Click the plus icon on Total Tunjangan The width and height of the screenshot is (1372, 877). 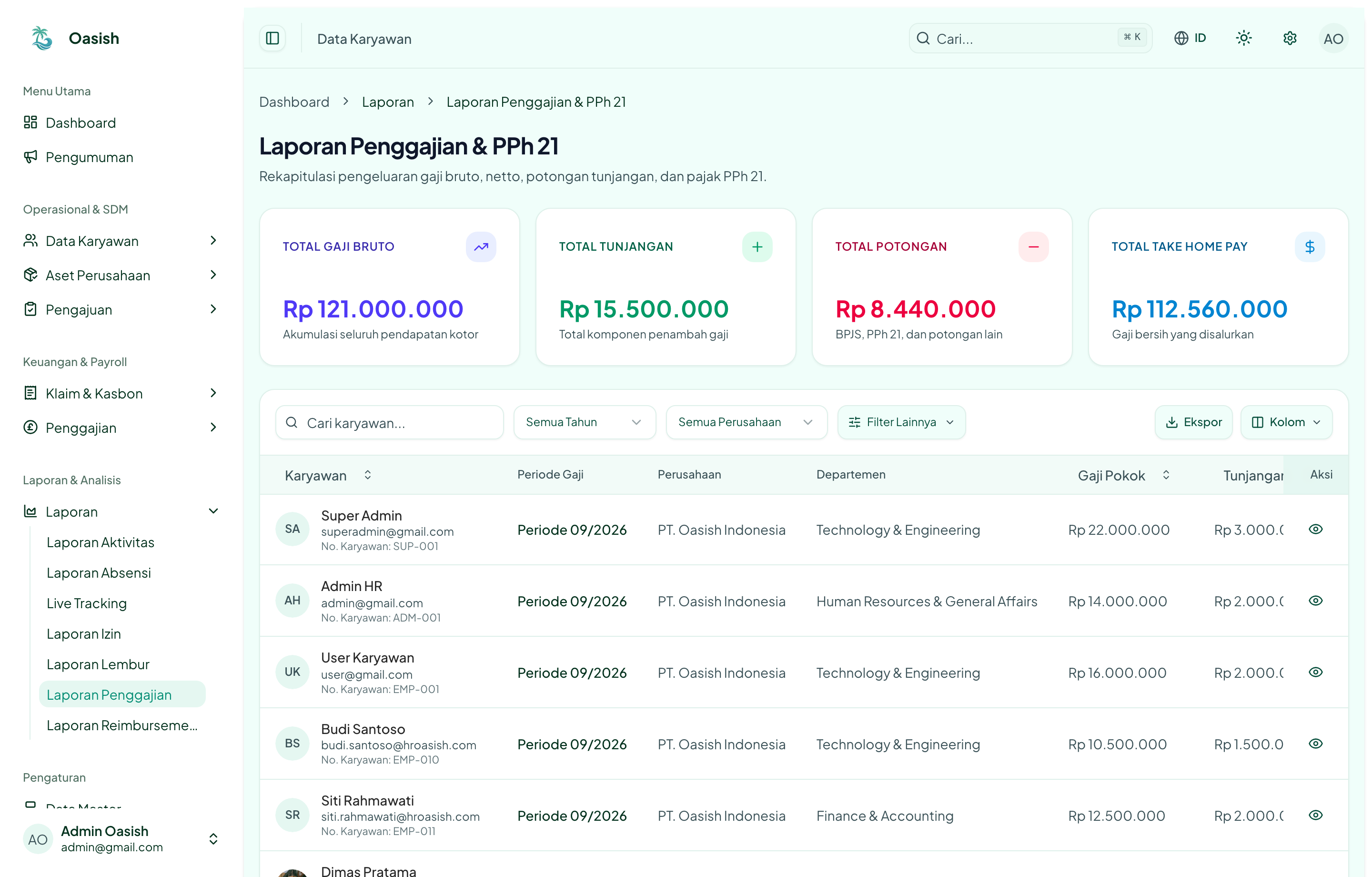tap(757, 247)
